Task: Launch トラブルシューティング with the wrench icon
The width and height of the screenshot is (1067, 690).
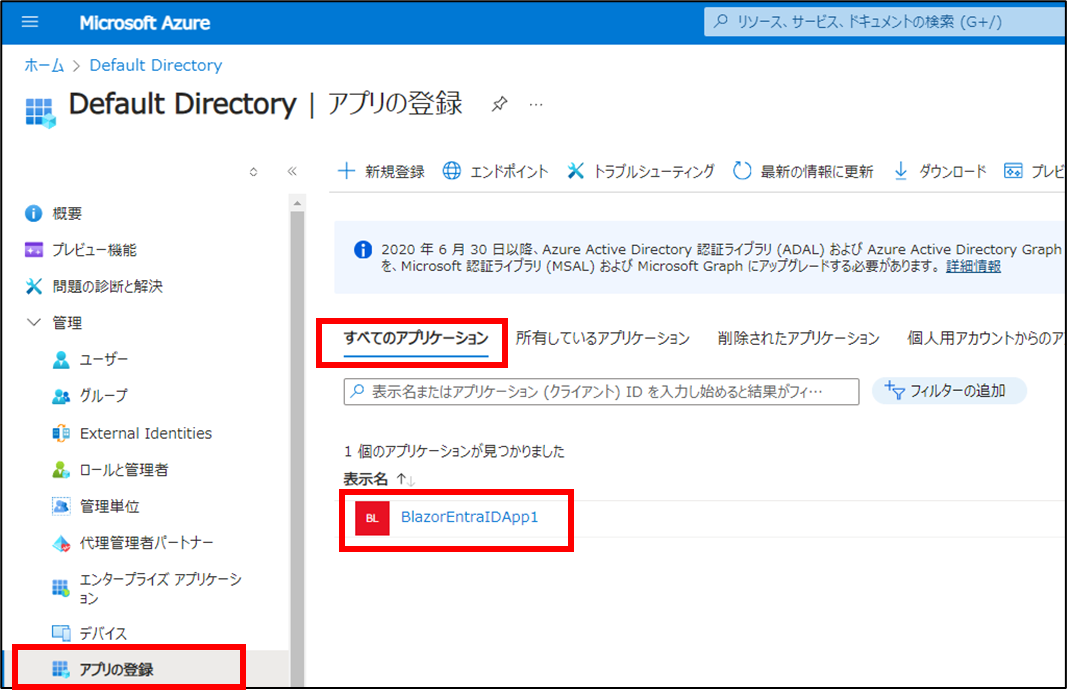Action: point(638,171)
